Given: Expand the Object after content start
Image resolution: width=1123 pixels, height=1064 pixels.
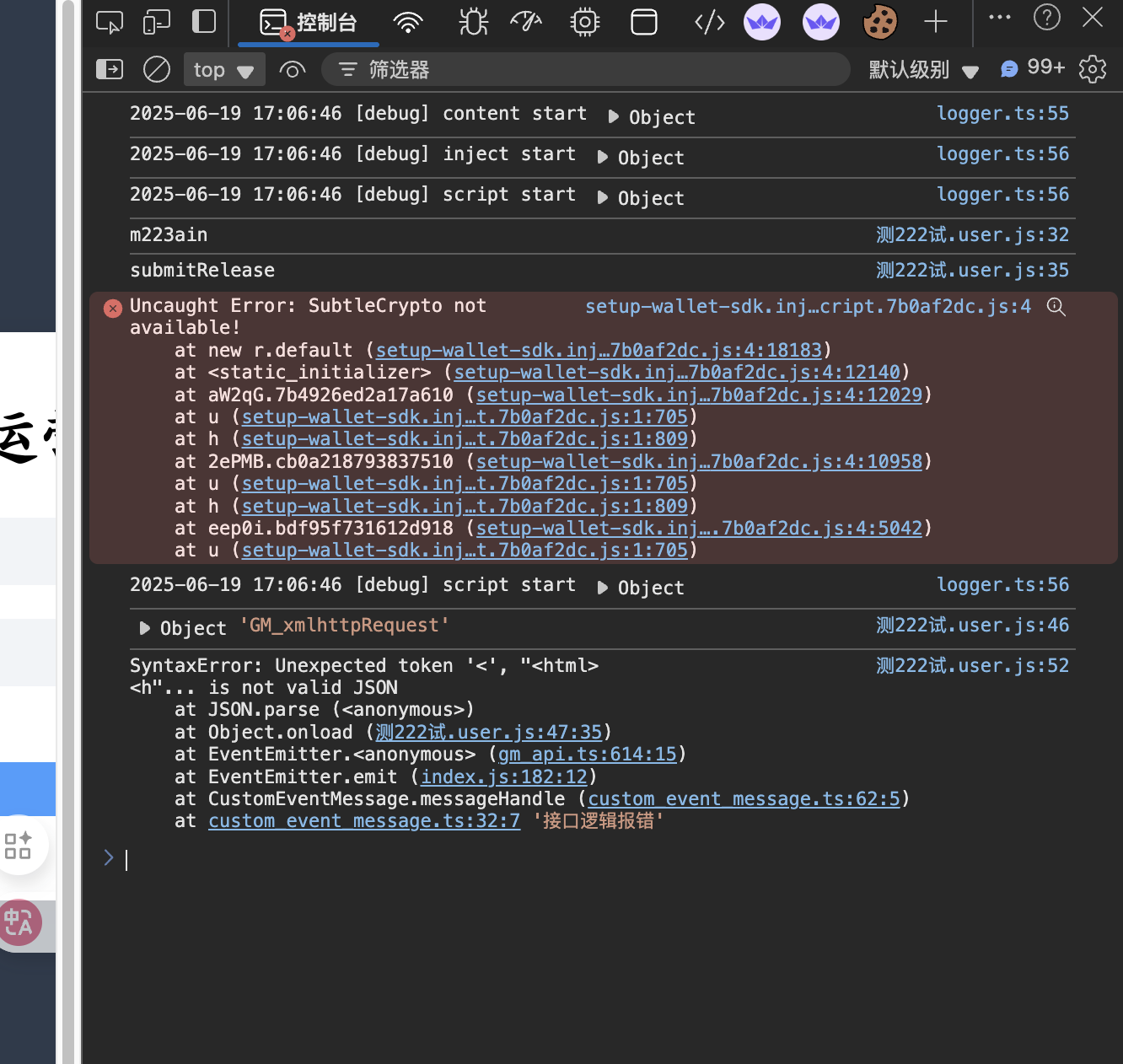Looking at the screenshot, I should (614, 116).
